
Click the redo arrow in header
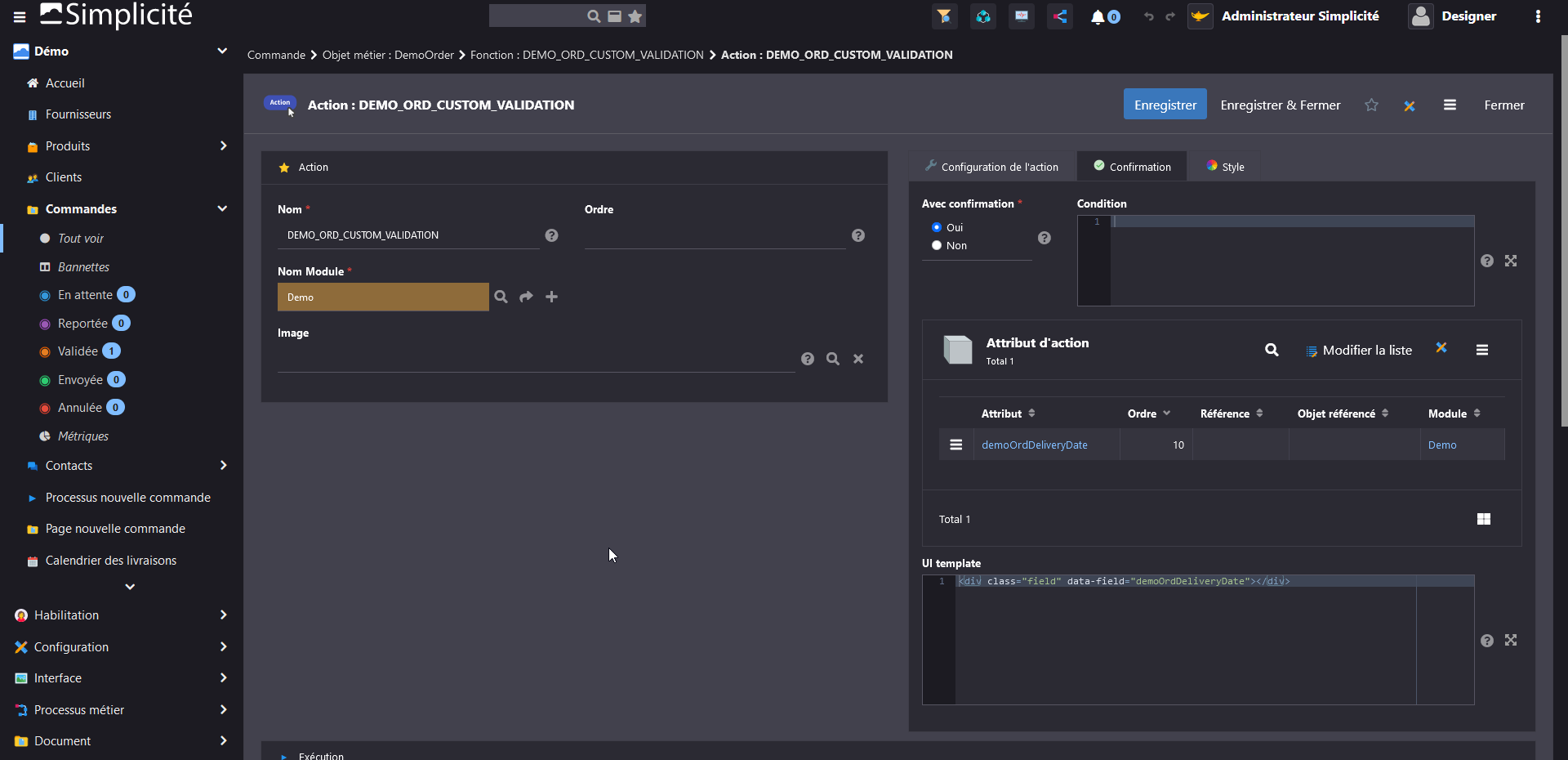coord(1170,16)
